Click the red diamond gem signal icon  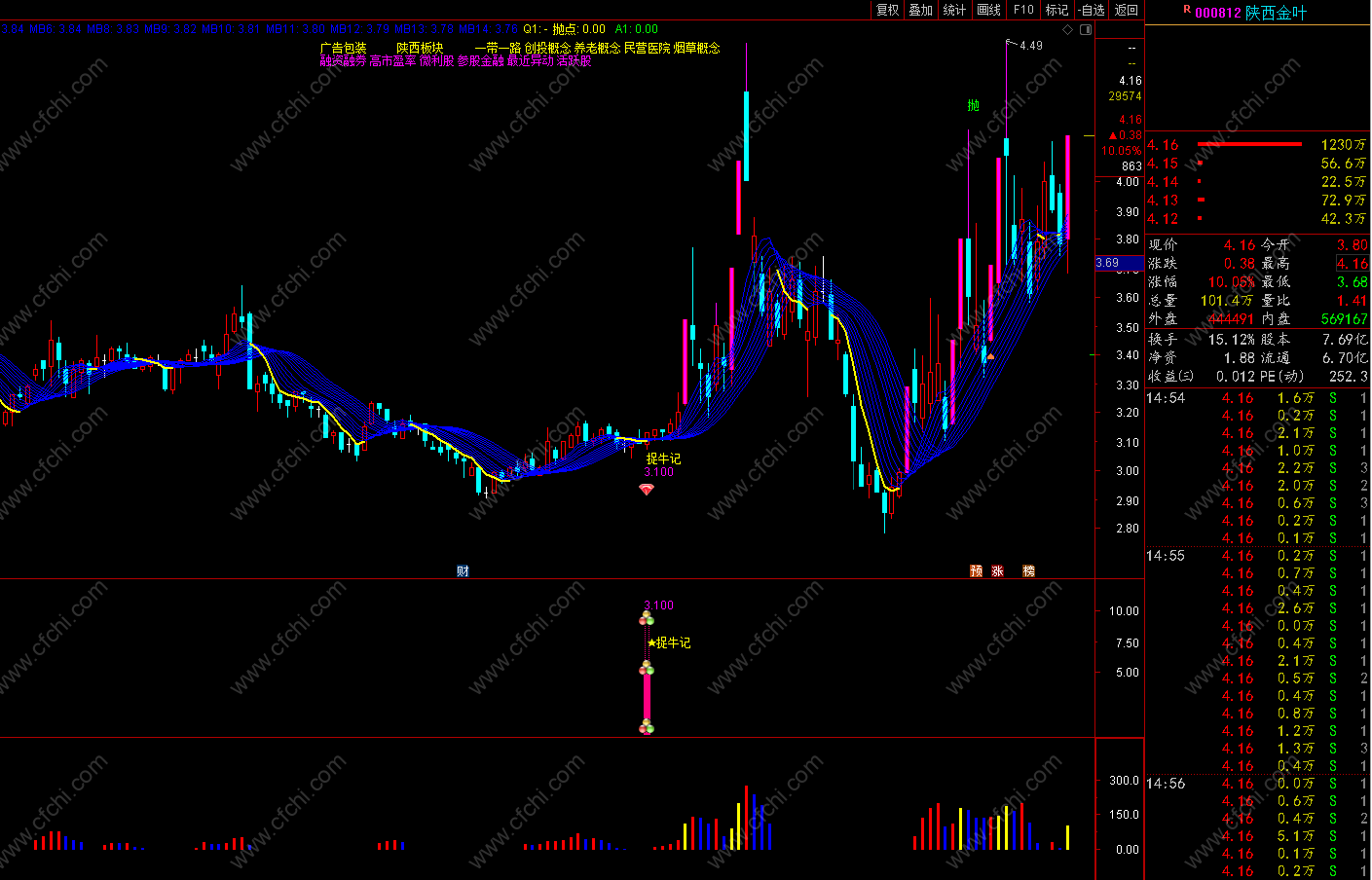pyautogui.click(x=646, y=490)
